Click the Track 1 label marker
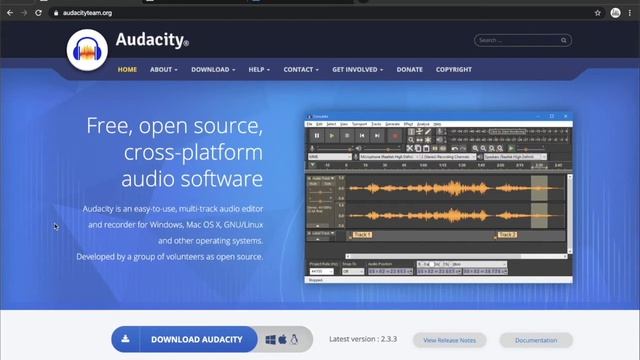 click(362, 235)
